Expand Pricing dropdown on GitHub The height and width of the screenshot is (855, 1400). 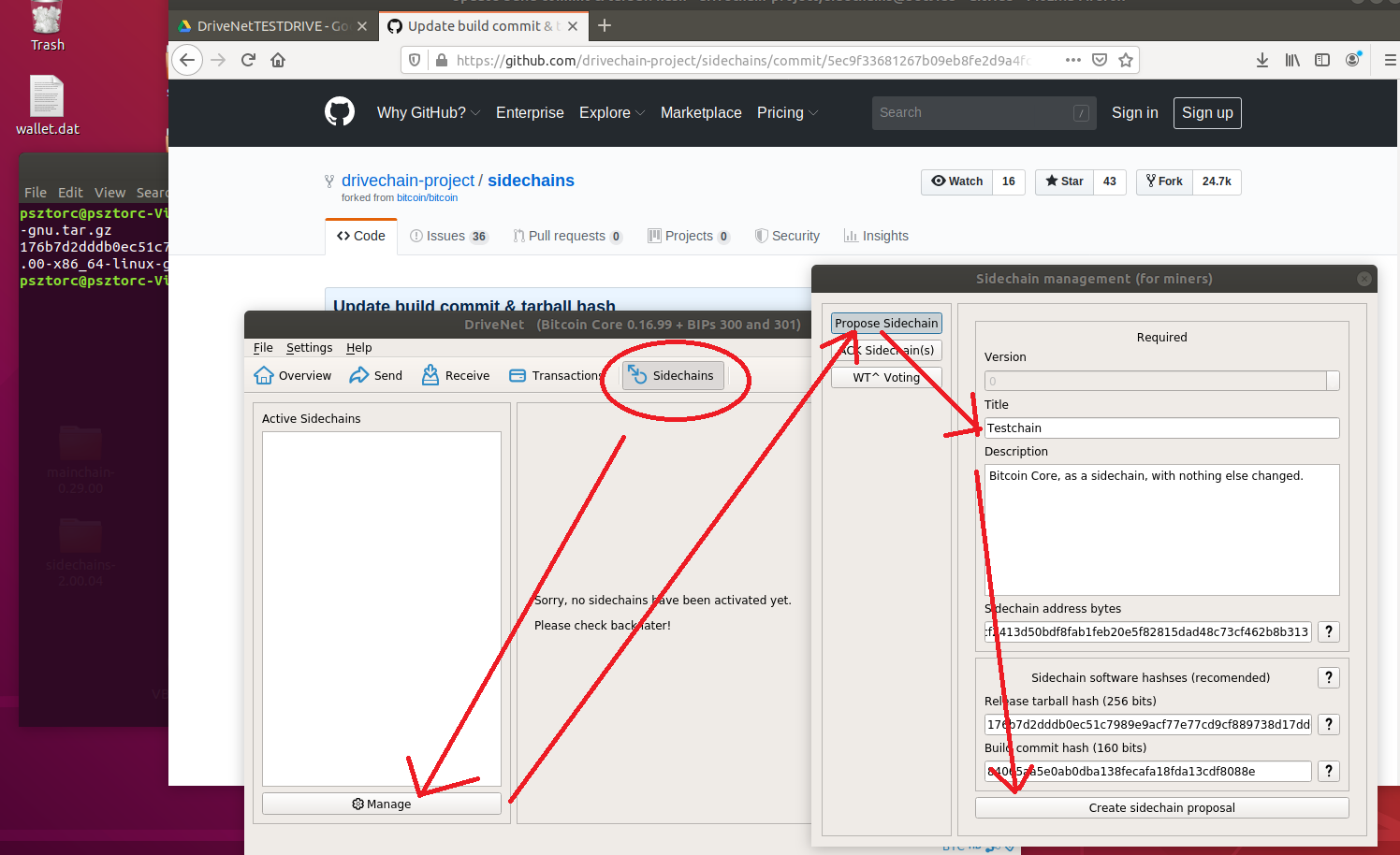tap(787, 112)
